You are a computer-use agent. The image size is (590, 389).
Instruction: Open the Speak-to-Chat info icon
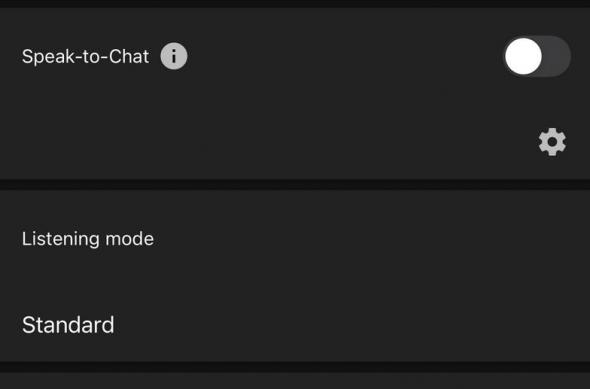(x=174, y=56)
